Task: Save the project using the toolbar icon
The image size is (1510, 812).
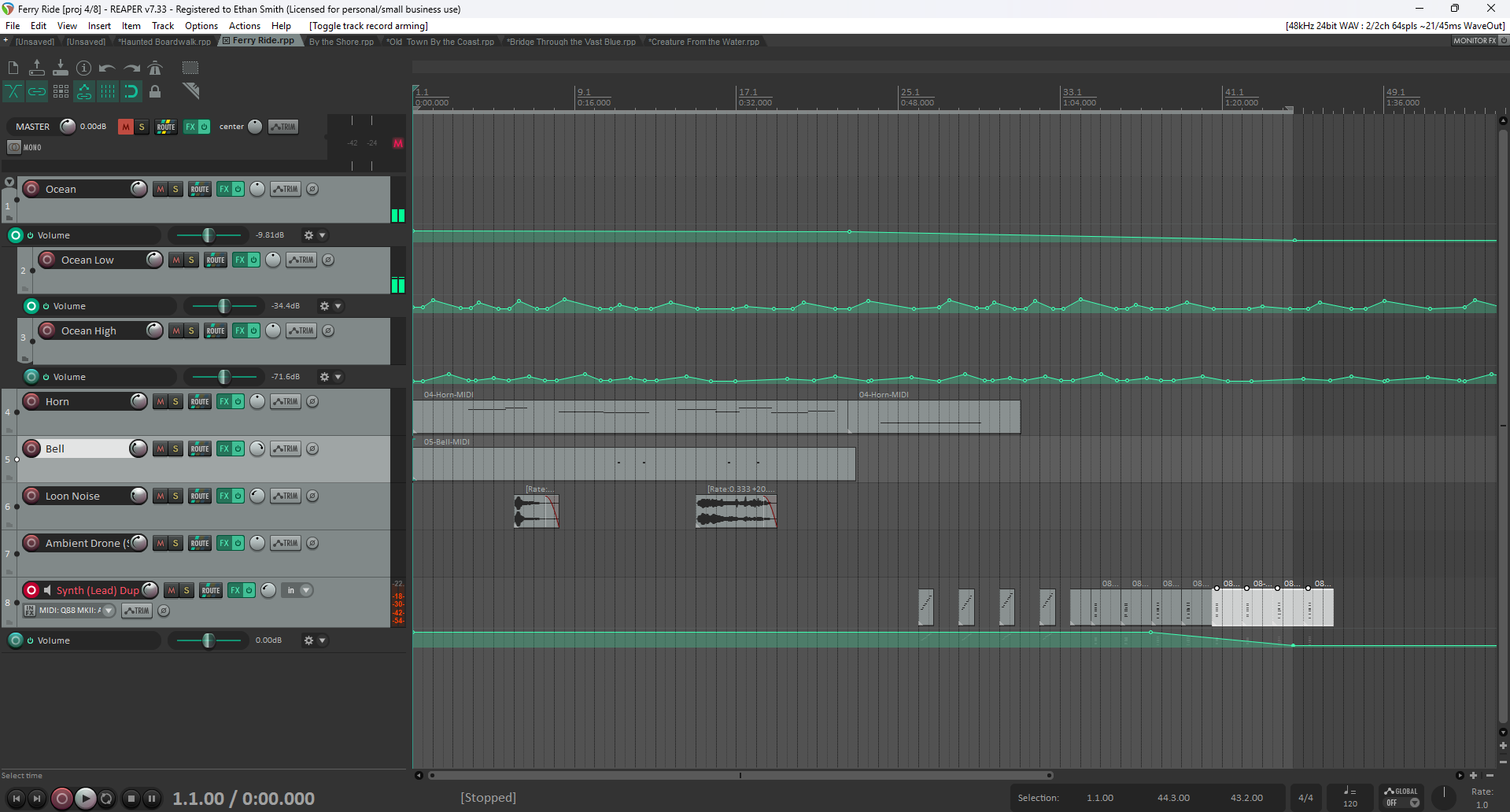Action: (61, 68)
